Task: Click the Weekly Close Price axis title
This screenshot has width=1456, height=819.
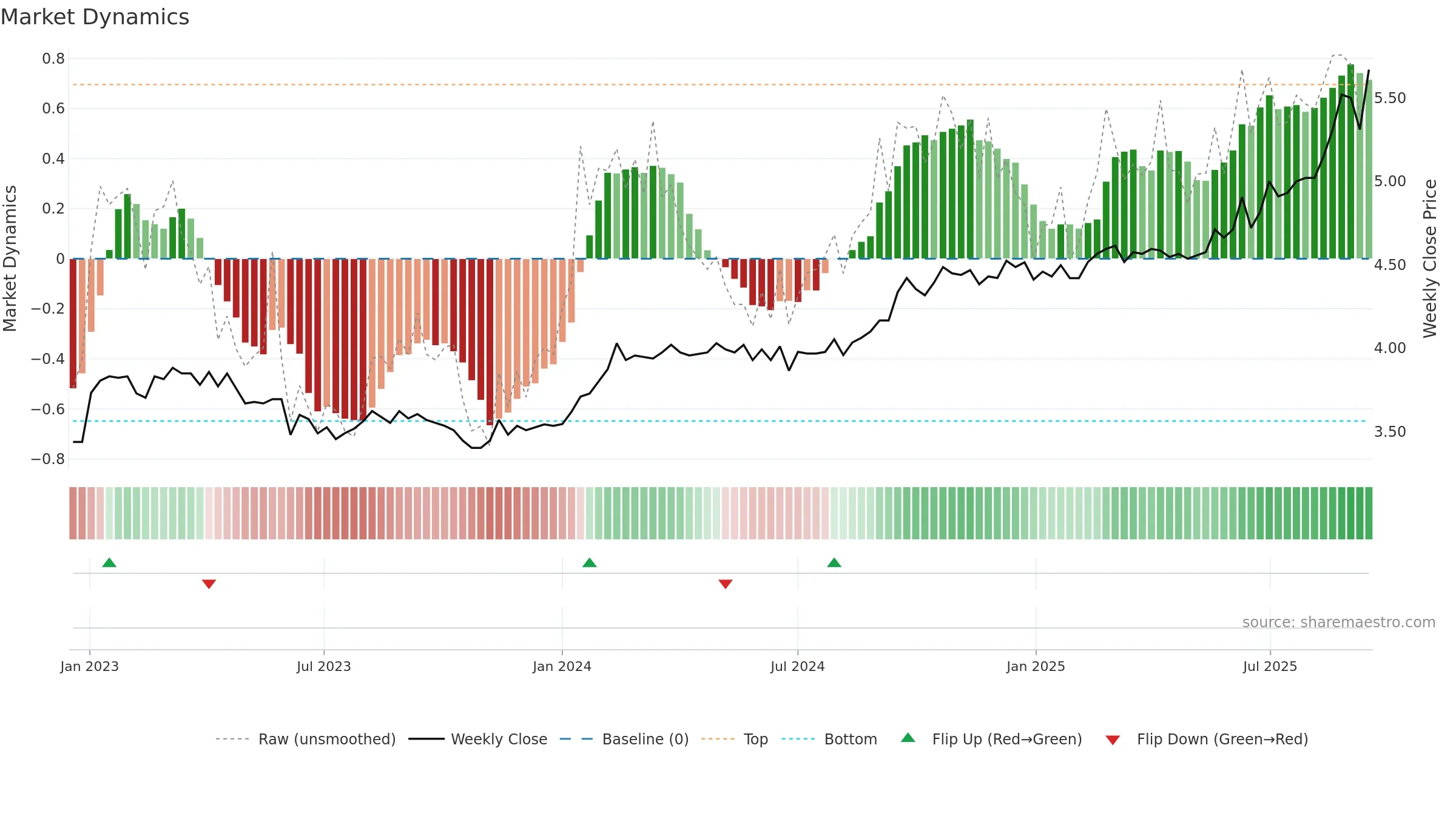Action: (x=1430, y=258)
